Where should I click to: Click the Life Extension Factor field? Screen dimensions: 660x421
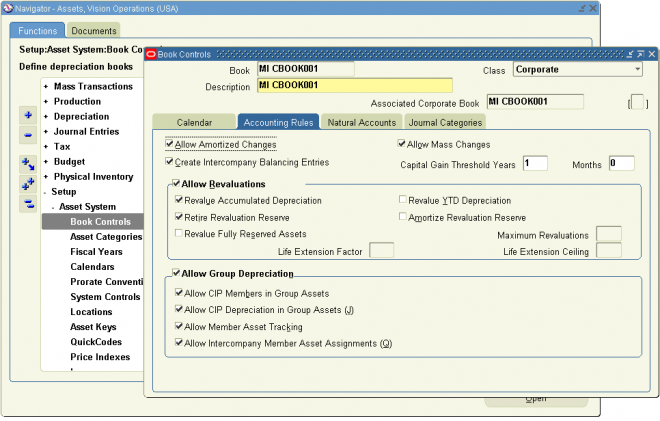[381, 250]
